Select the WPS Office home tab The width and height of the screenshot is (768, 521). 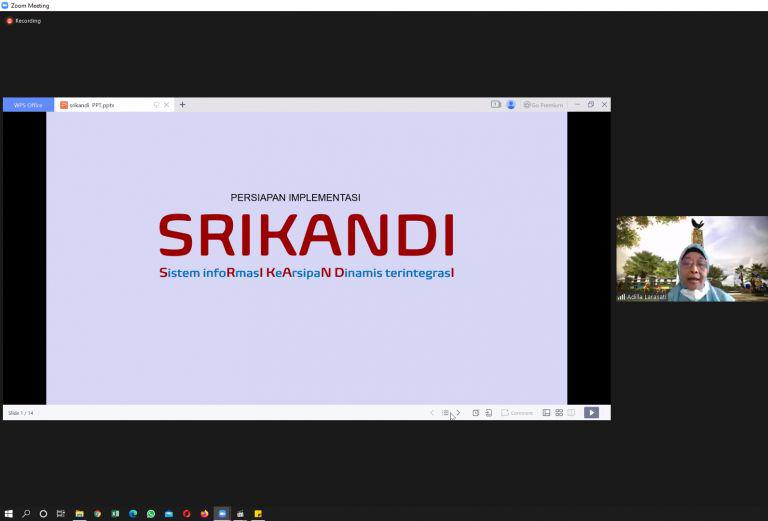(28, 105)
